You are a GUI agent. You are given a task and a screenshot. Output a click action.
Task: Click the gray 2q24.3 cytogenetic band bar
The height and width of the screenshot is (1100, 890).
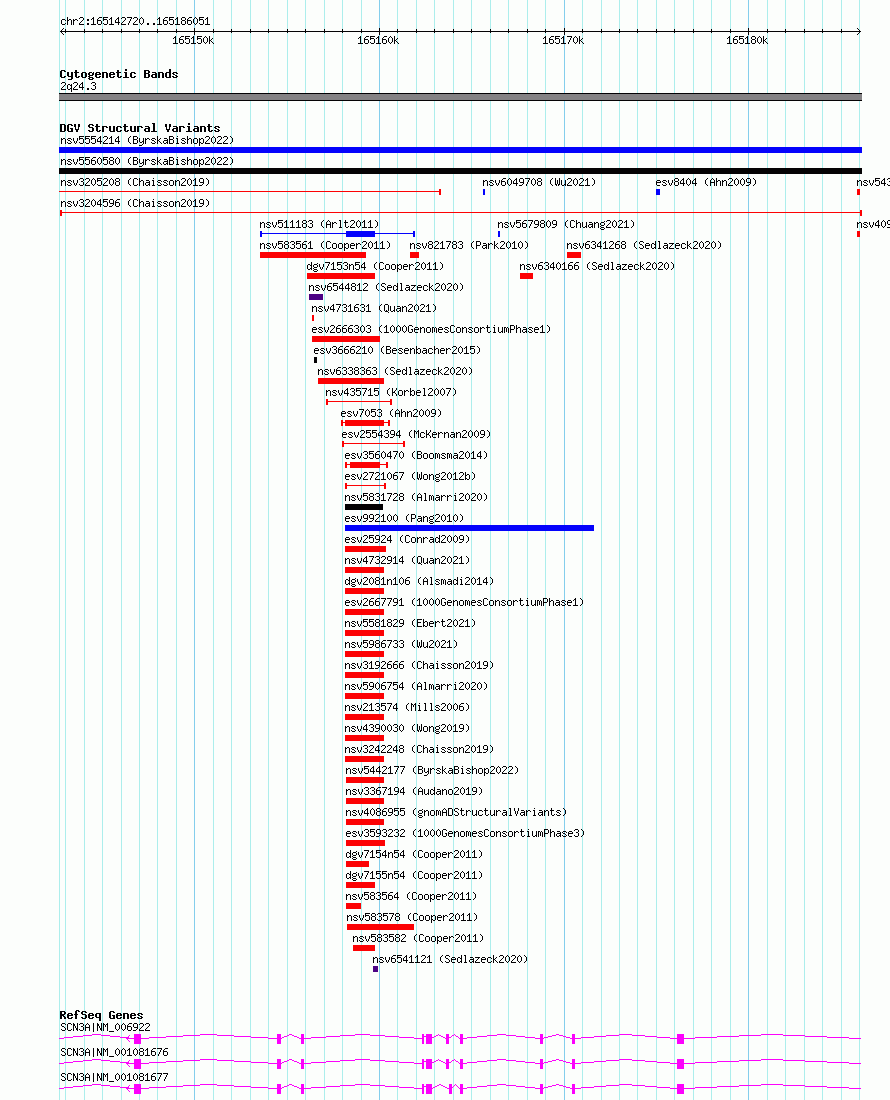(460, 98)
